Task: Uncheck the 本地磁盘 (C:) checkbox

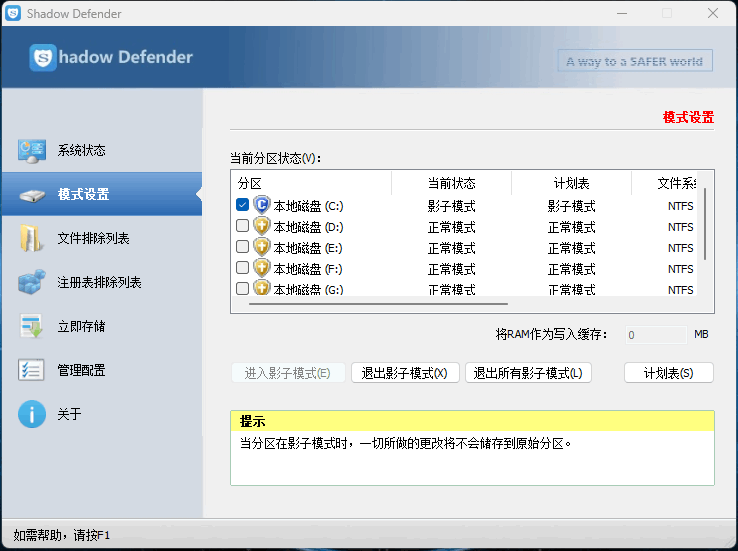Action: (x=242, y=205)
